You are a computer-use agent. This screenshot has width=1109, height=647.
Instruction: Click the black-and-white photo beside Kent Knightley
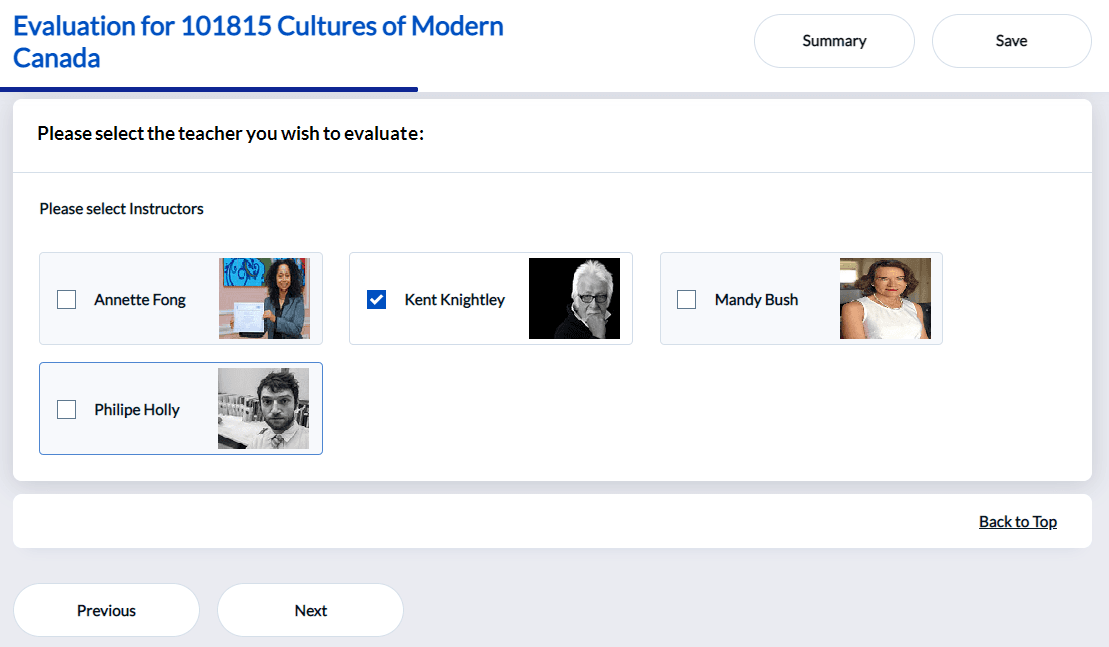(x=574, y=299)
